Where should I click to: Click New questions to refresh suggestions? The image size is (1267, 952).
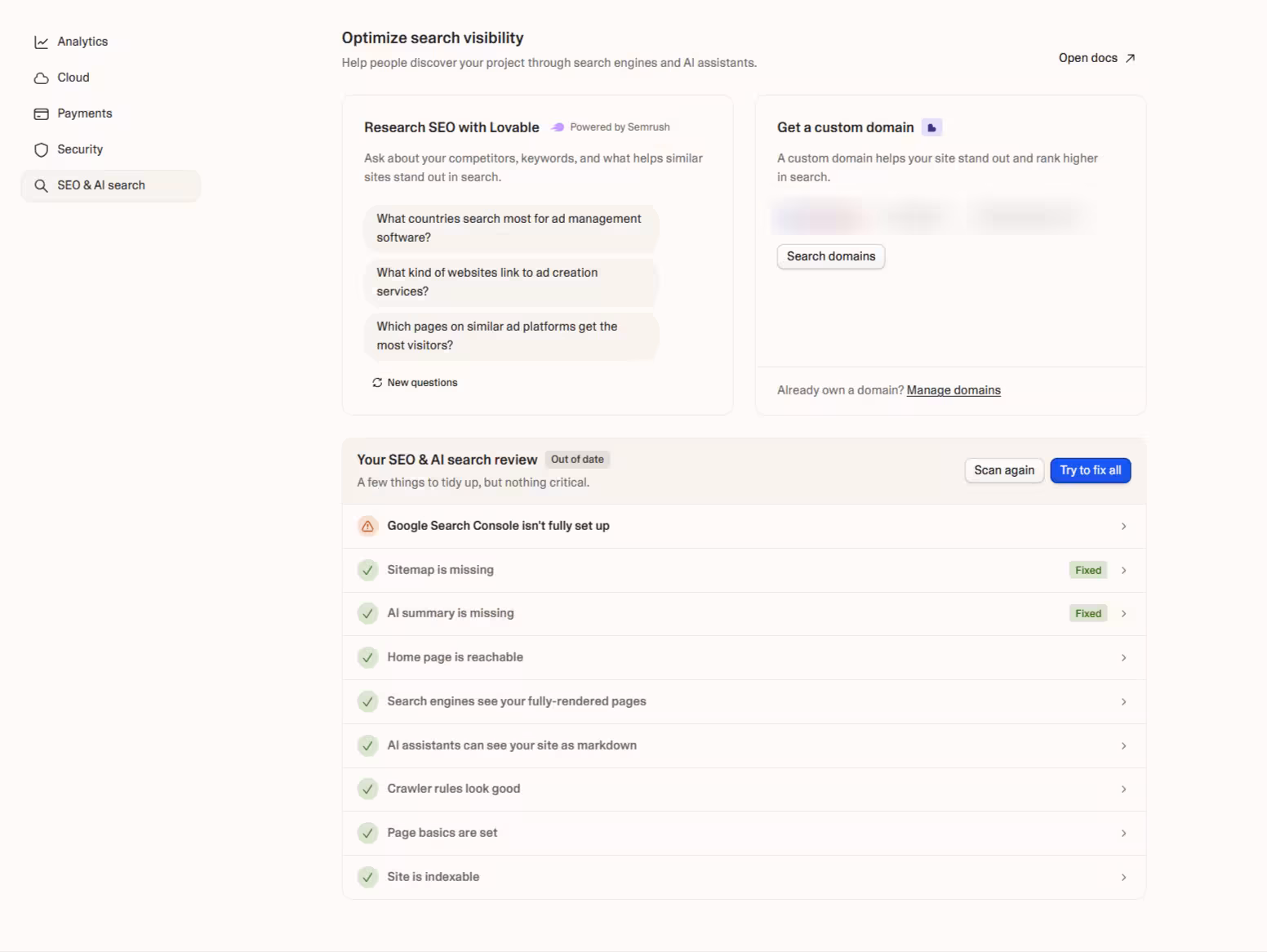(x=415, y=382)
